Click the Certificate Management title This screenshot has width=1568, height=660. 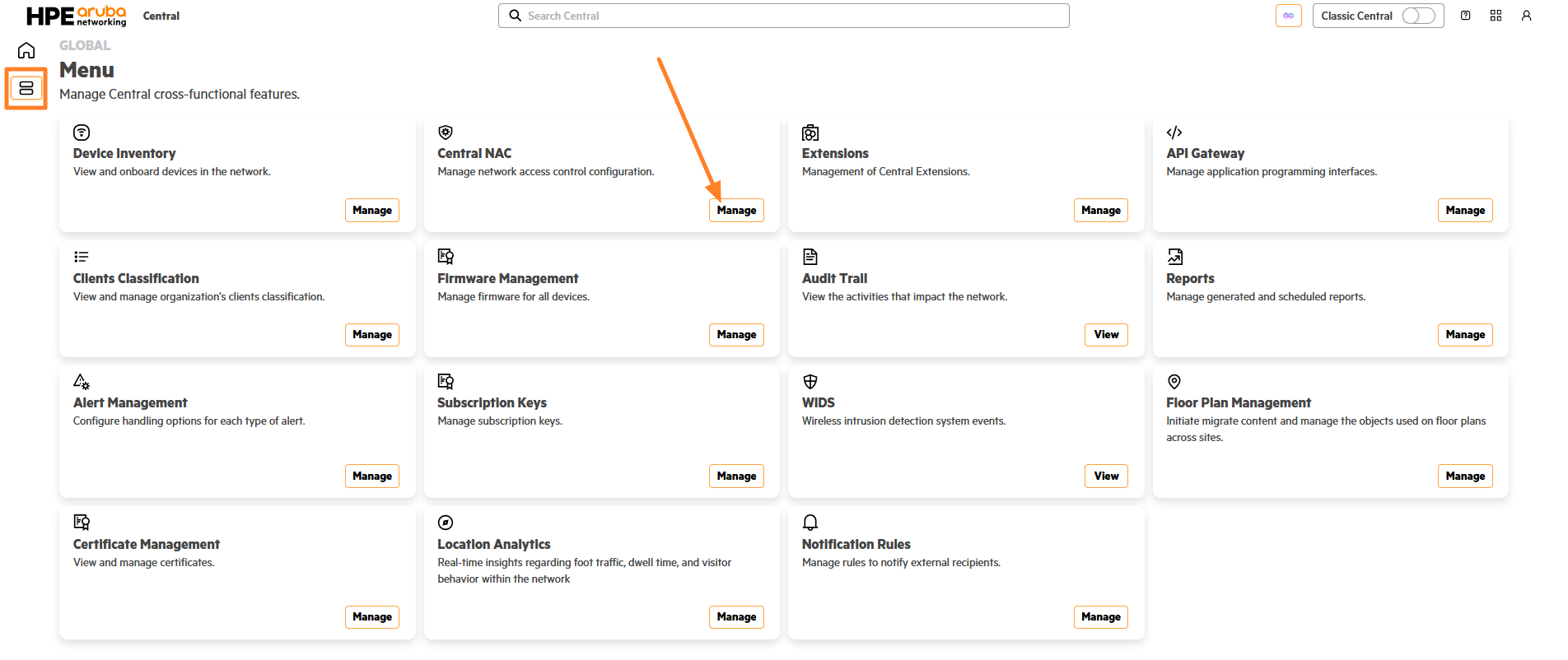pyautogui.click(x=147, y=545)
